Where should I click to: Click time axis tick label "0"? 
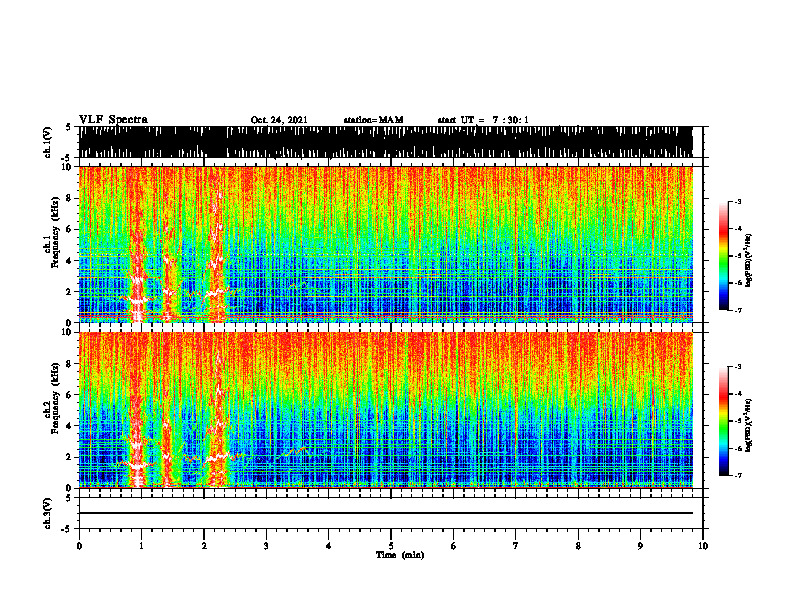point(79,546)
